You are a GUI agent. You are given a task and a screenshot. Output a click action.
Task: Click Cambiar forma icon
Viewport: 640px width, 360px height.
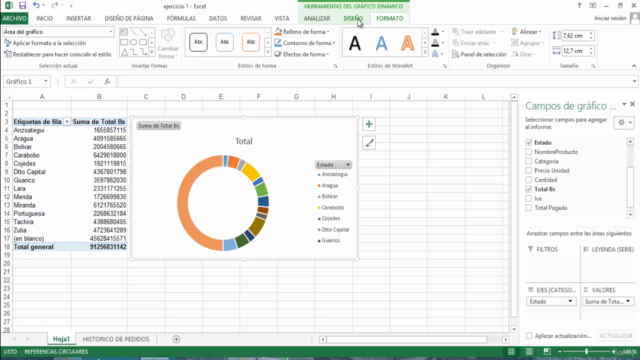click(x=168, y=44)
